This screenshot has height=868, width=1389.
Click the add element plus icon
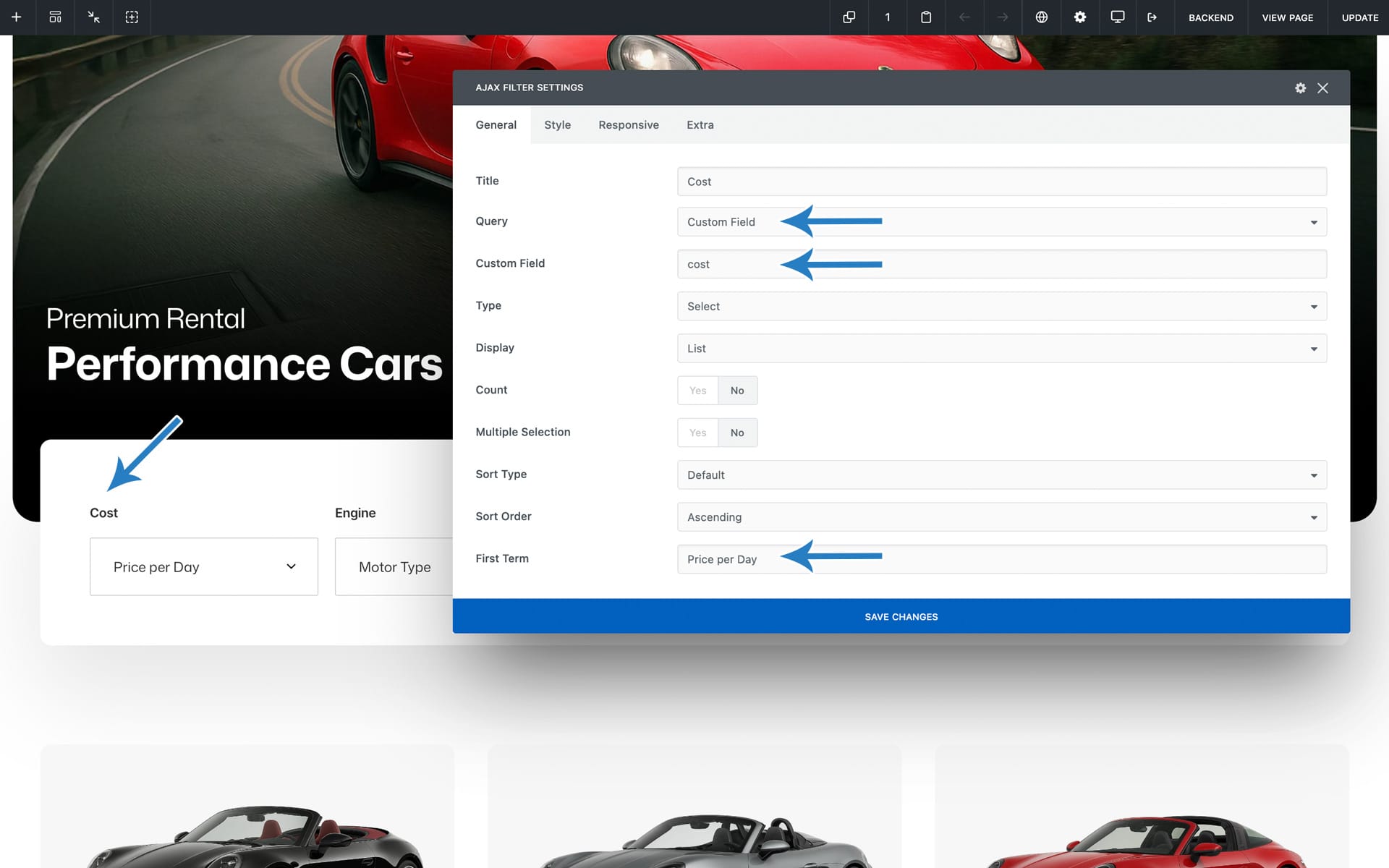coord(17,17)
